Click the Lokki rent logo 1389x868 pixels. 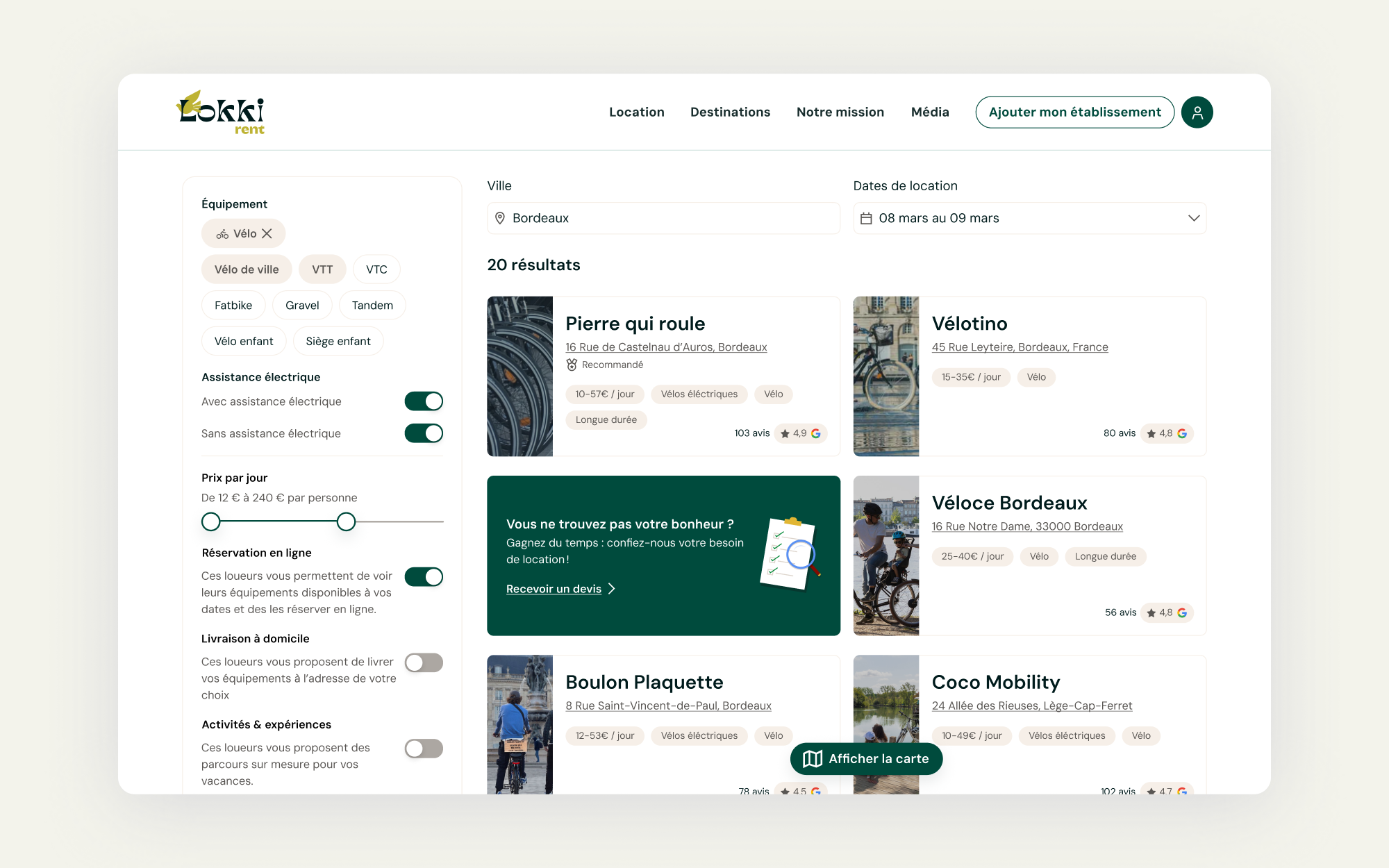(221, 112)
